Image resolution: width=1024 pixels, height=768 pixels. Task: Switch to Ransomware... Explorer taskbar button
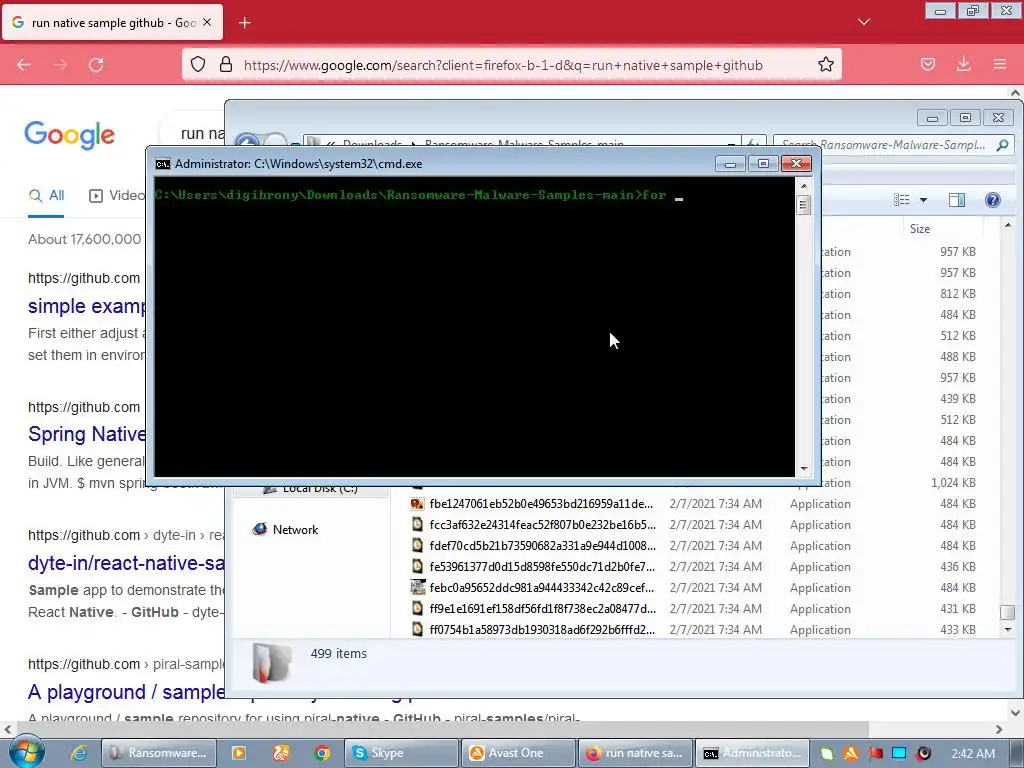pyautogui.click(x=159, y=753)
